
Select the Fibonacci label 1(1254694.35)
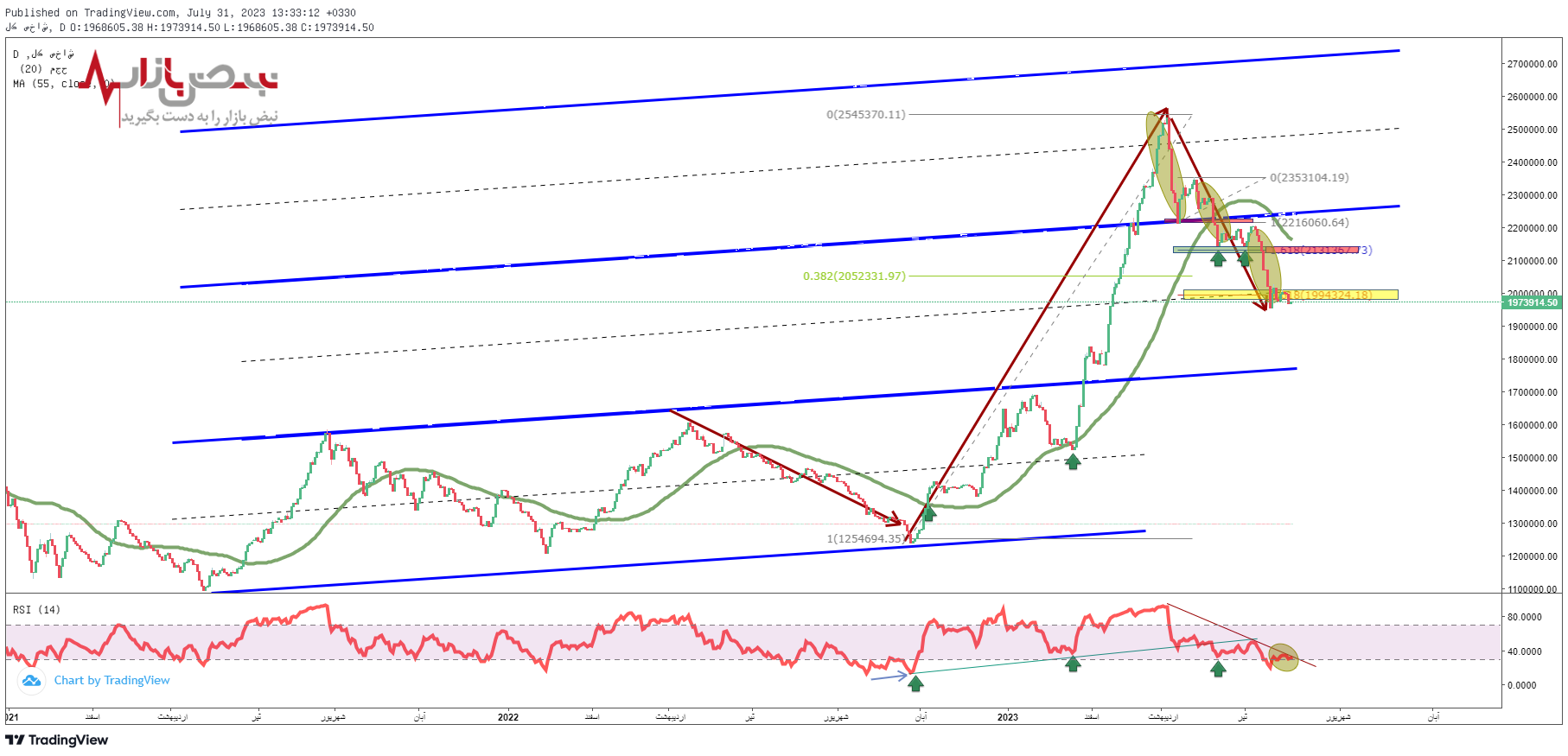click(866, 539)
